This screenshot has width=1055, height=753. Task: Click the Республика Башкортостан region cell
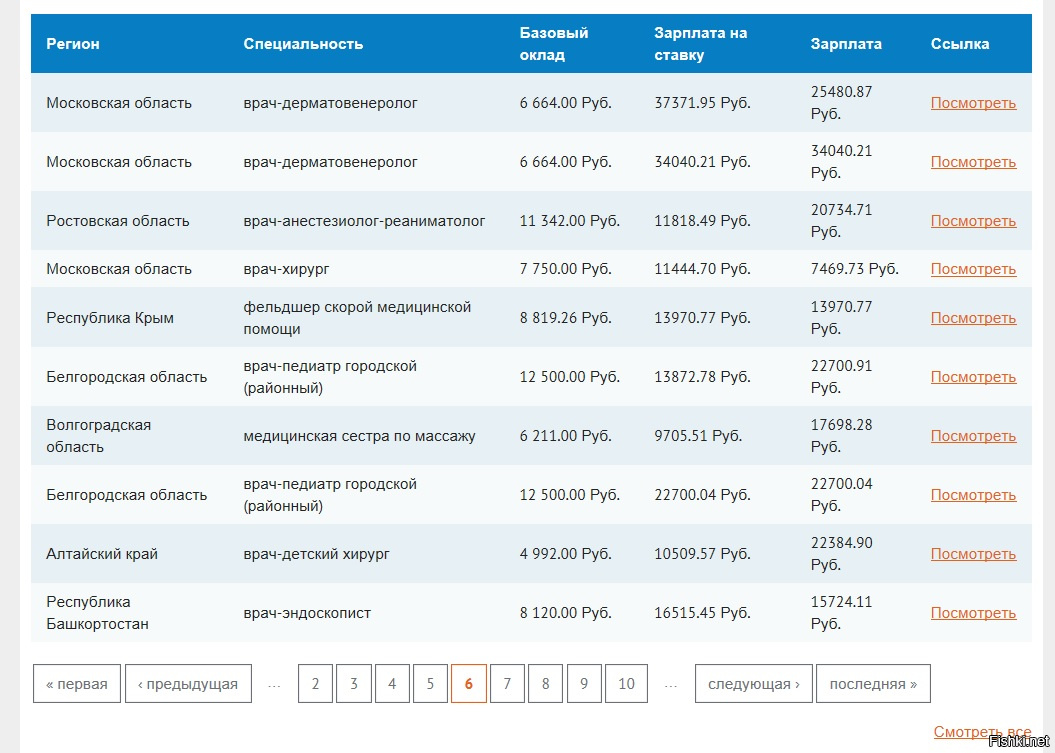pyautogui.click(x=97, y=613)
